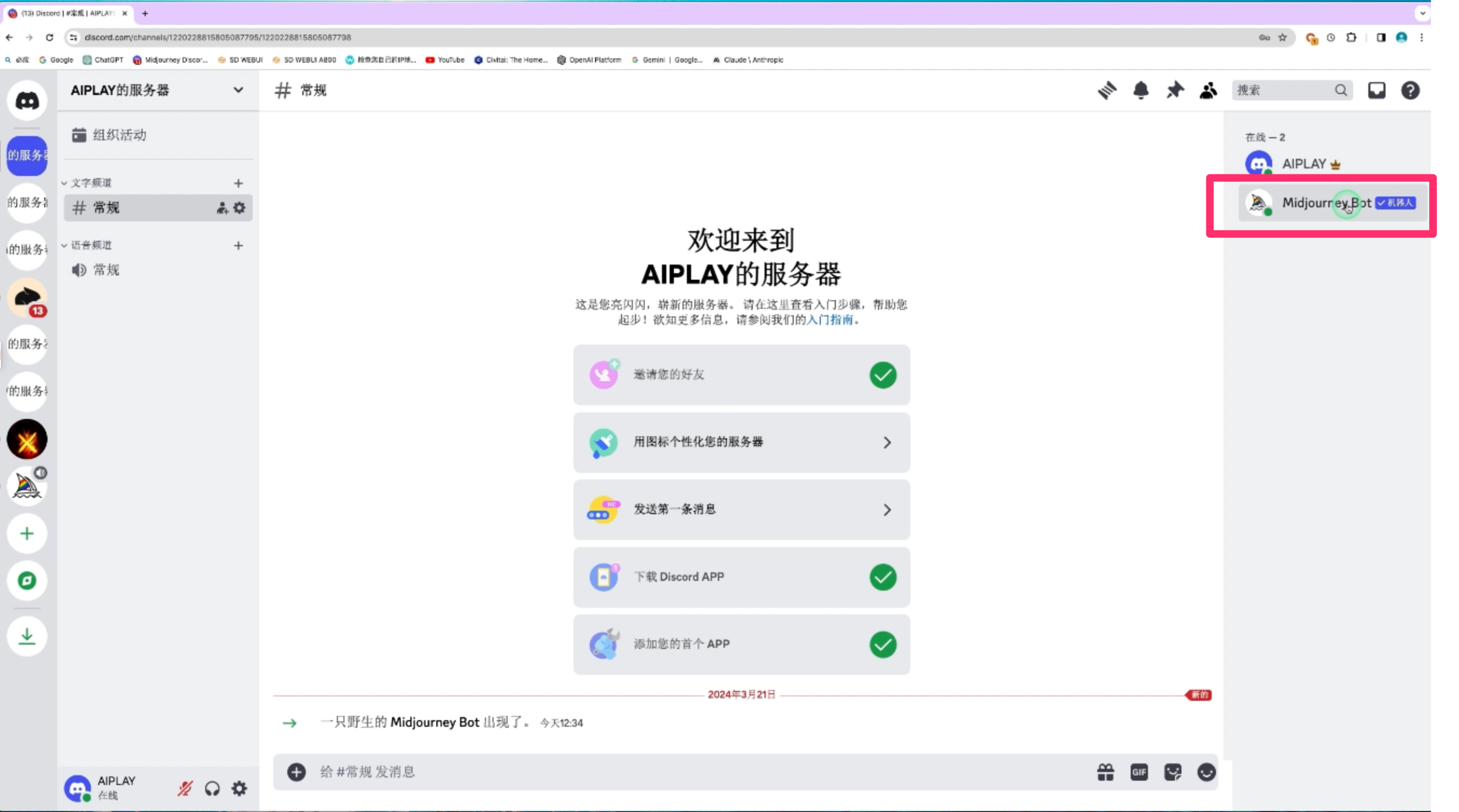Open User Settings gear in user panel

click(x=240, y=788)
